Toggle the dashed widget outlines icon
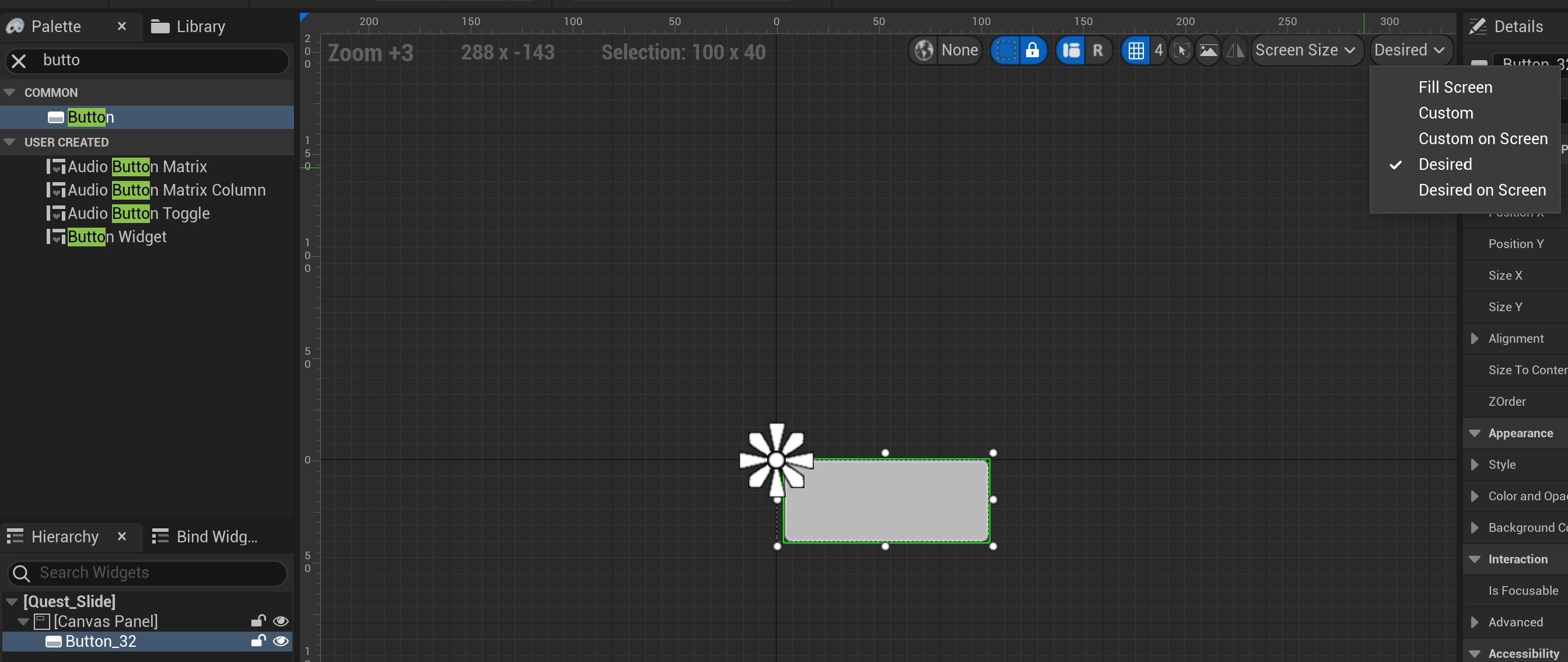 [x=1006, y=50]
